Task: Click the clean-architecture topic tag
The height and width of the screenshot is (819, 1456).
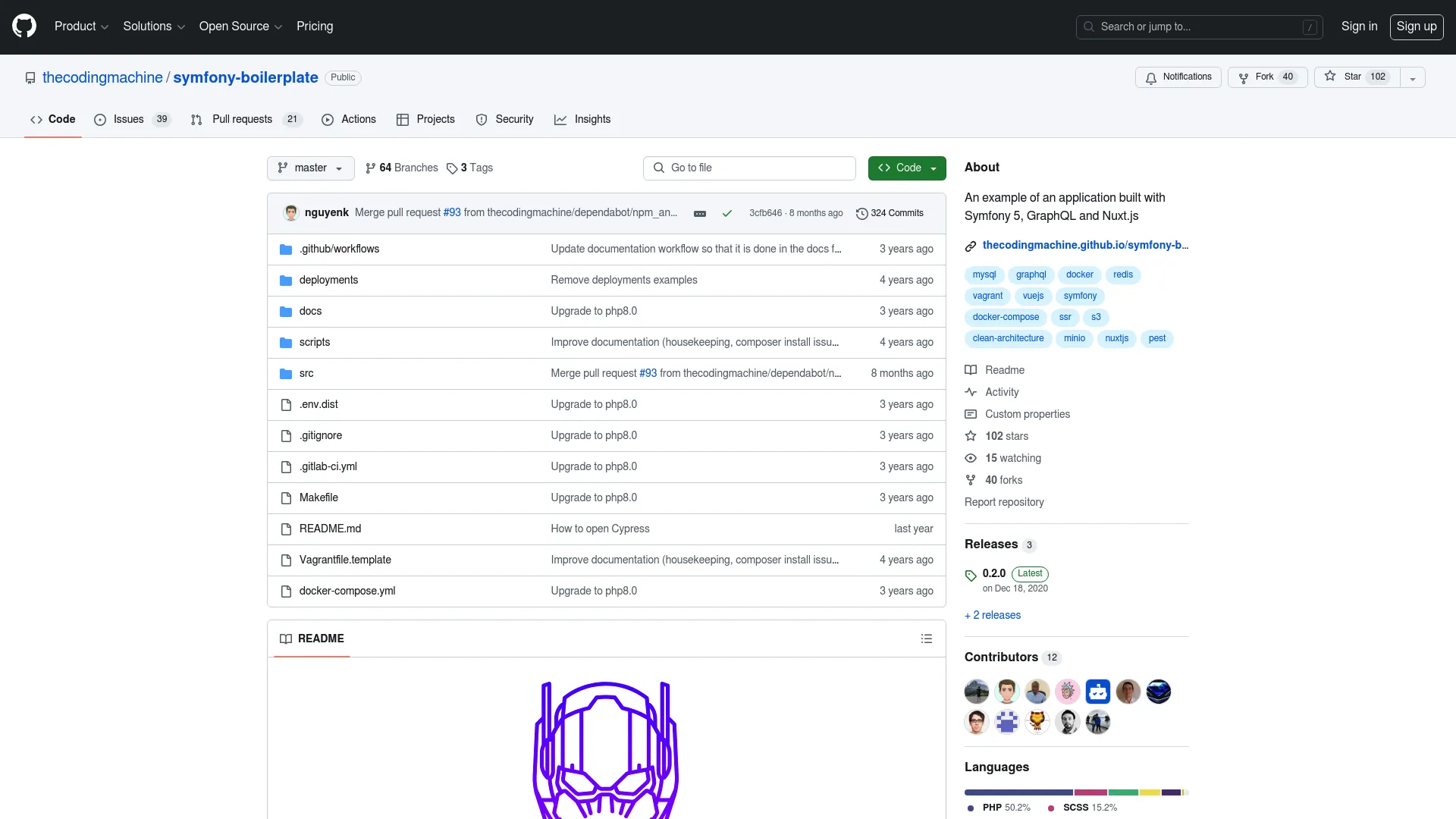Action: 1008,339
